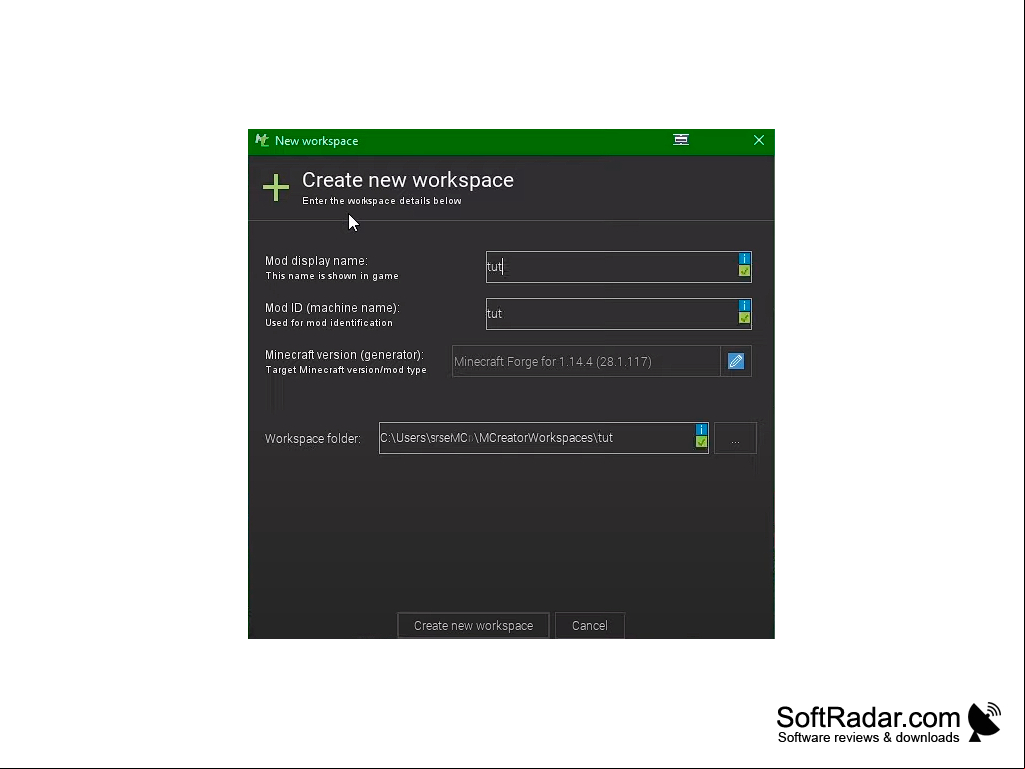Viewport: 1025px width, 769px height.
Task: Click the Create new workspace button
Action: 473,626
